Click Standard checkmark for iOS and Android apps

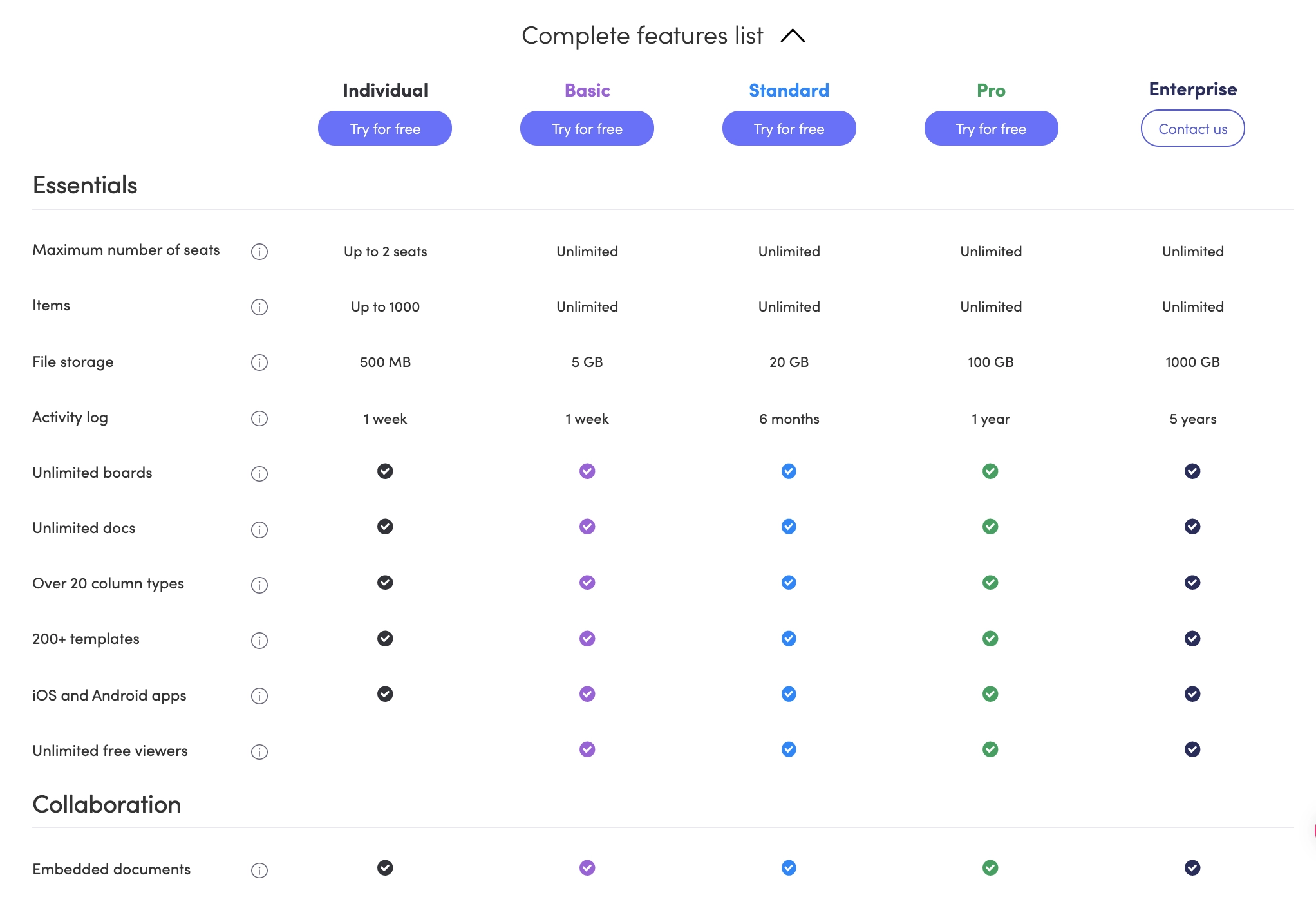pos(788,694)
